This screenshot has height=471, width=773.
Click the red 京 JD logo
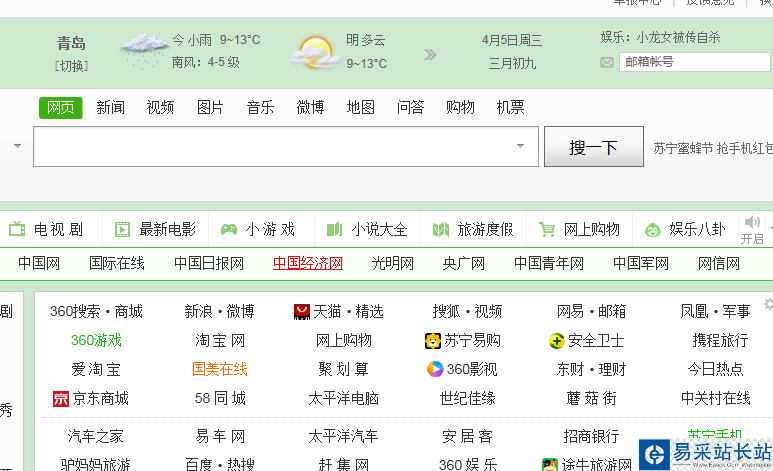61,399
